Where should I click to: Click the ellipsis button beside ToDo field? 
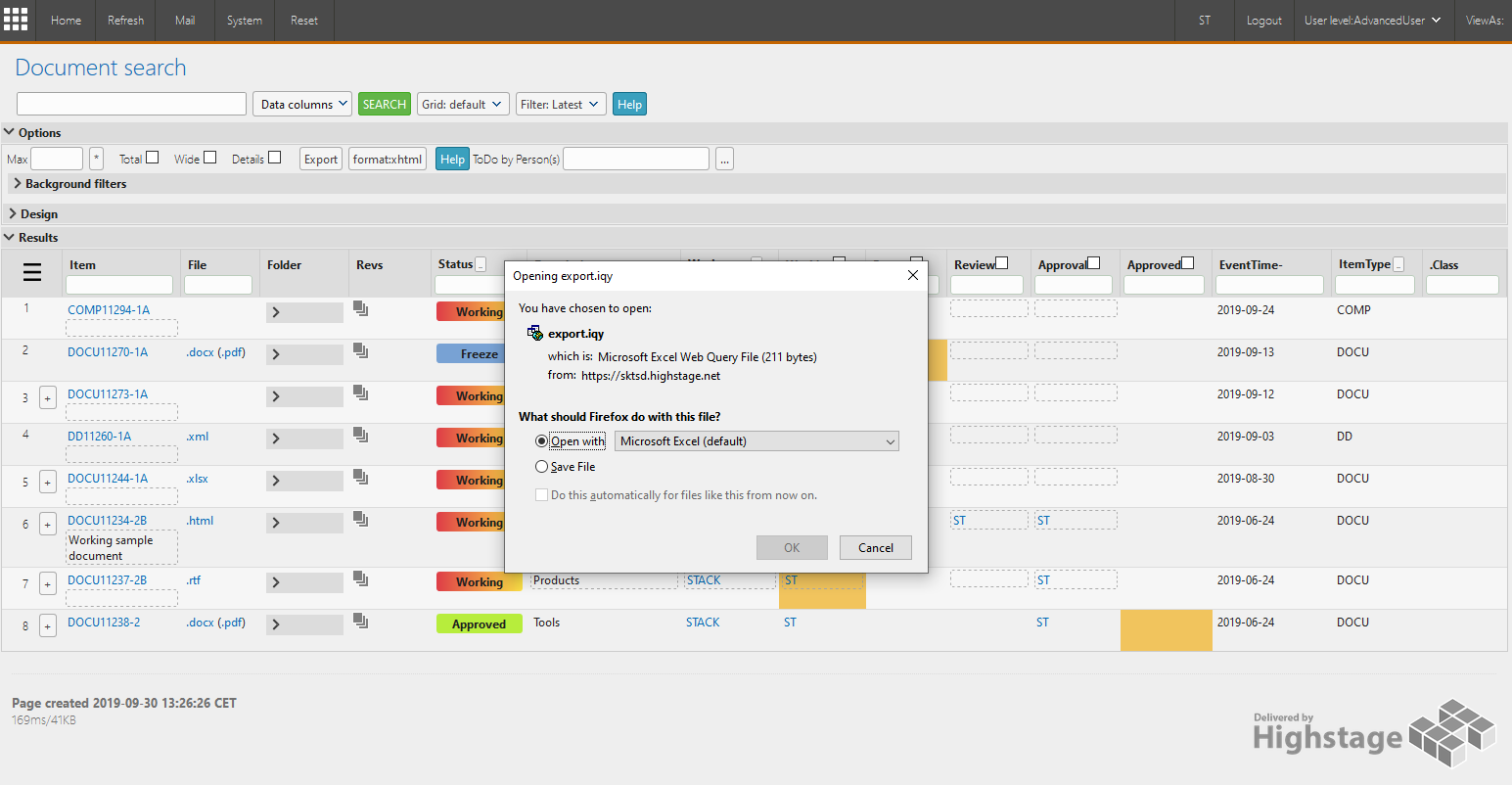tap(724, 159)
